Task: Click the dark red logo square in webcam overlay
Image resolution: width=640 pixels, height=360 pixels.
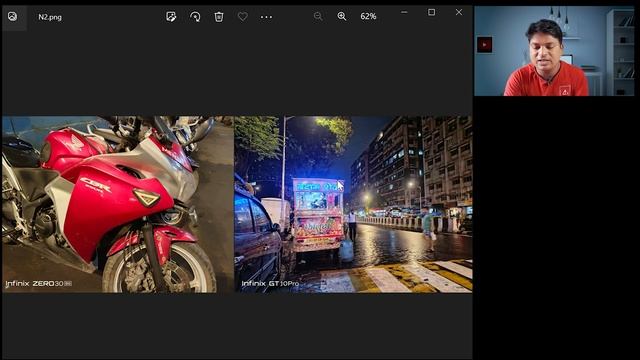Action: [x=484, y=45]
